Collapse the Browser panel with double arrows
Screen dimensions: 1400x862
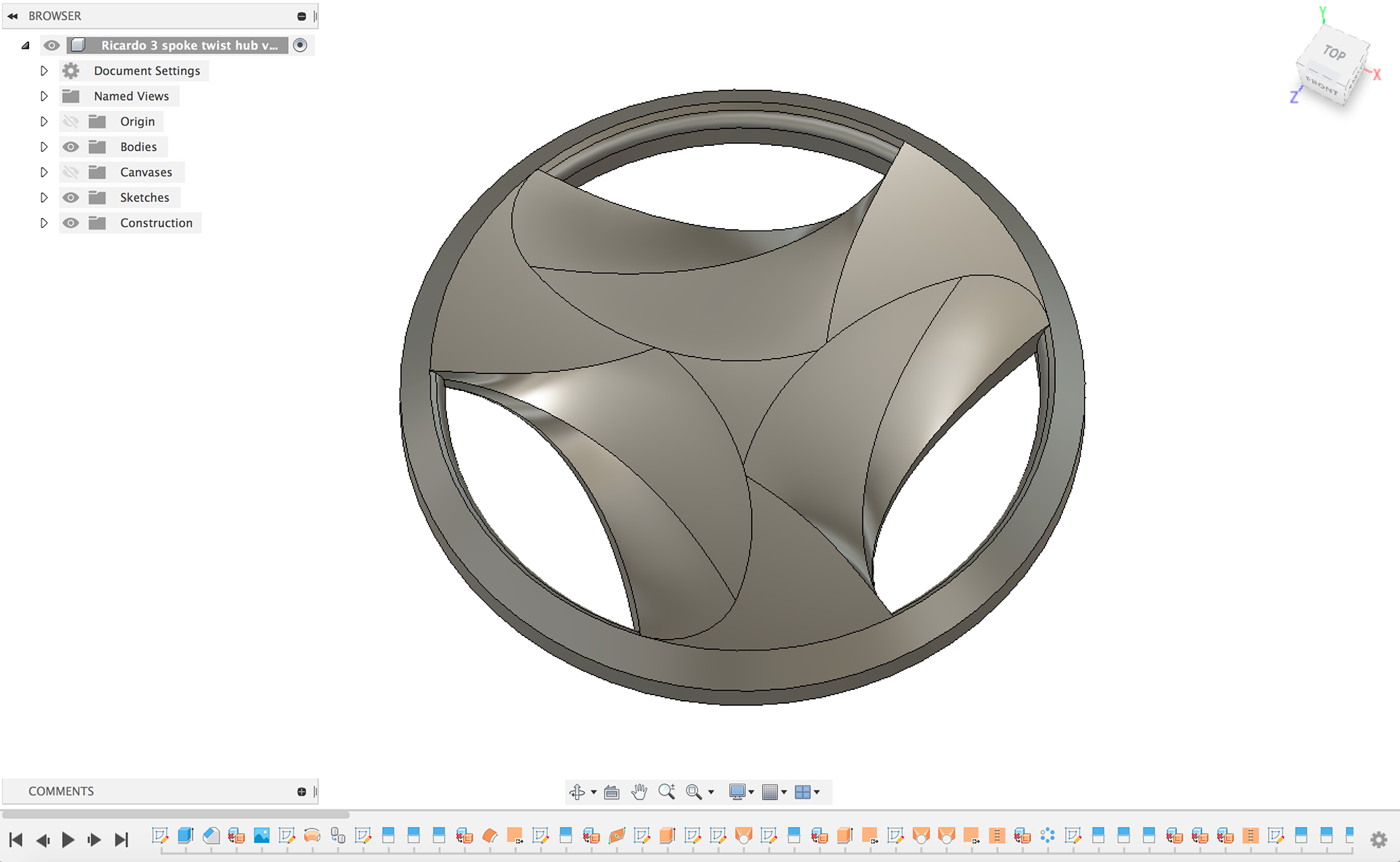[x=12, y=16]
